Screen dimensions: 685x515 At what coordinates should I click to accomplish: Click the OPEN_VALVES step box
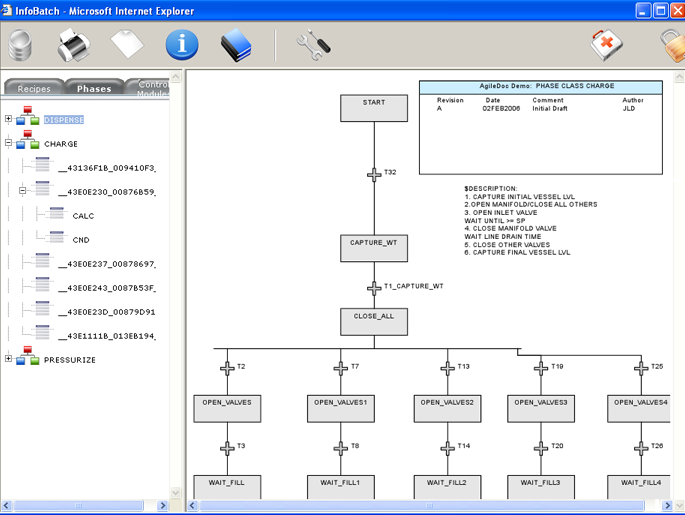tap(227, 409)
